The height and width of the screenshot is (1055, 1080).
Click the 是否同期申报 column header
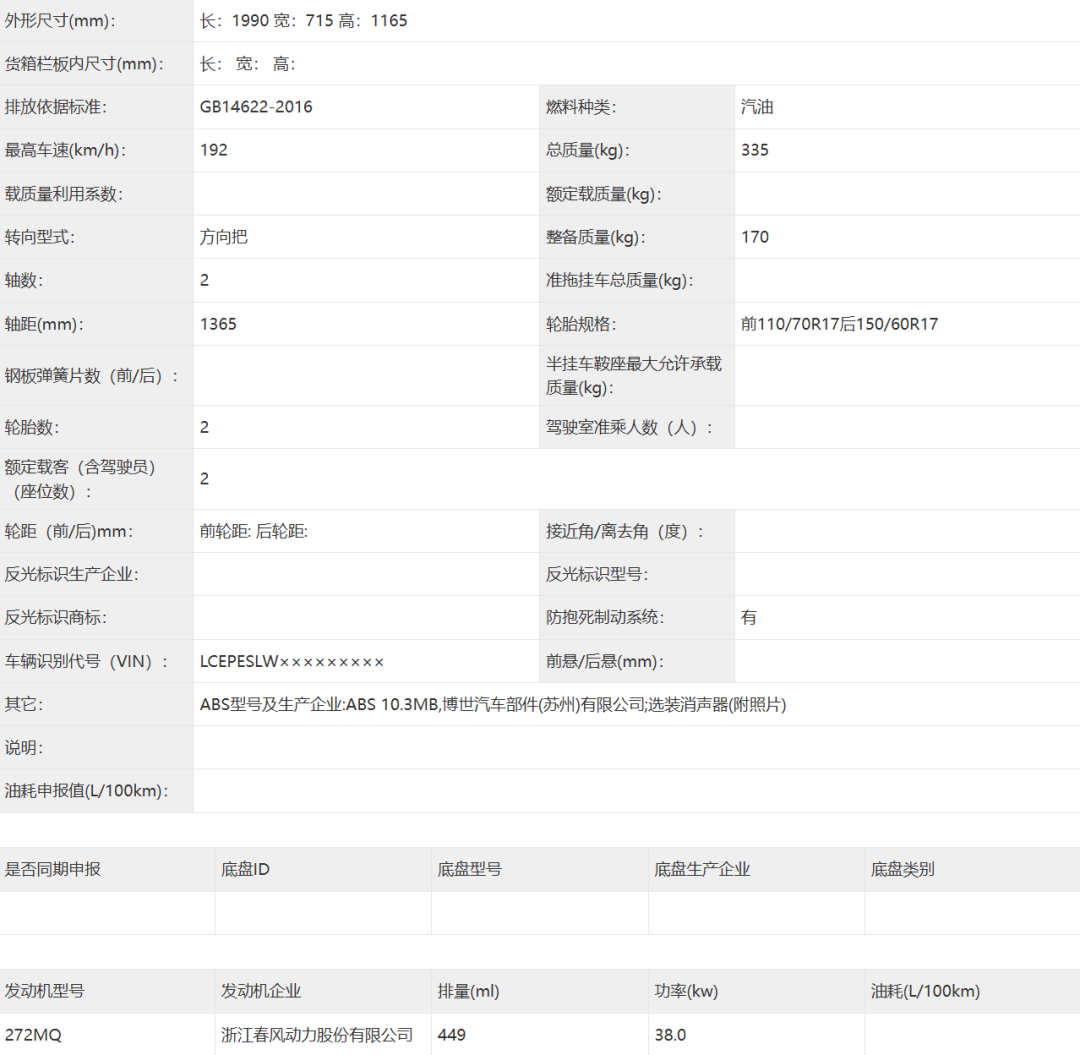point(53,869)
